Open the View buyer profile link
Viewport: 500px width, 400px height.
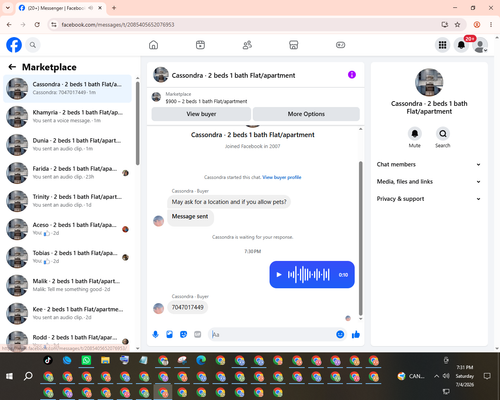(282, 177)
